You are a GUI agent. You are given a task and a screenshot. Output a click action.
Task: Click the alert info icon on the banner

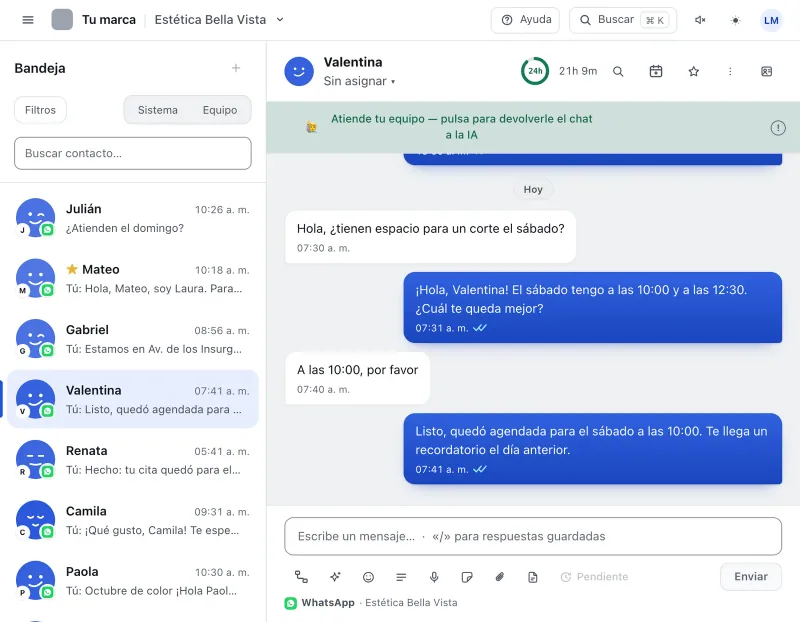pyautogui.click(x=778, y=128)
